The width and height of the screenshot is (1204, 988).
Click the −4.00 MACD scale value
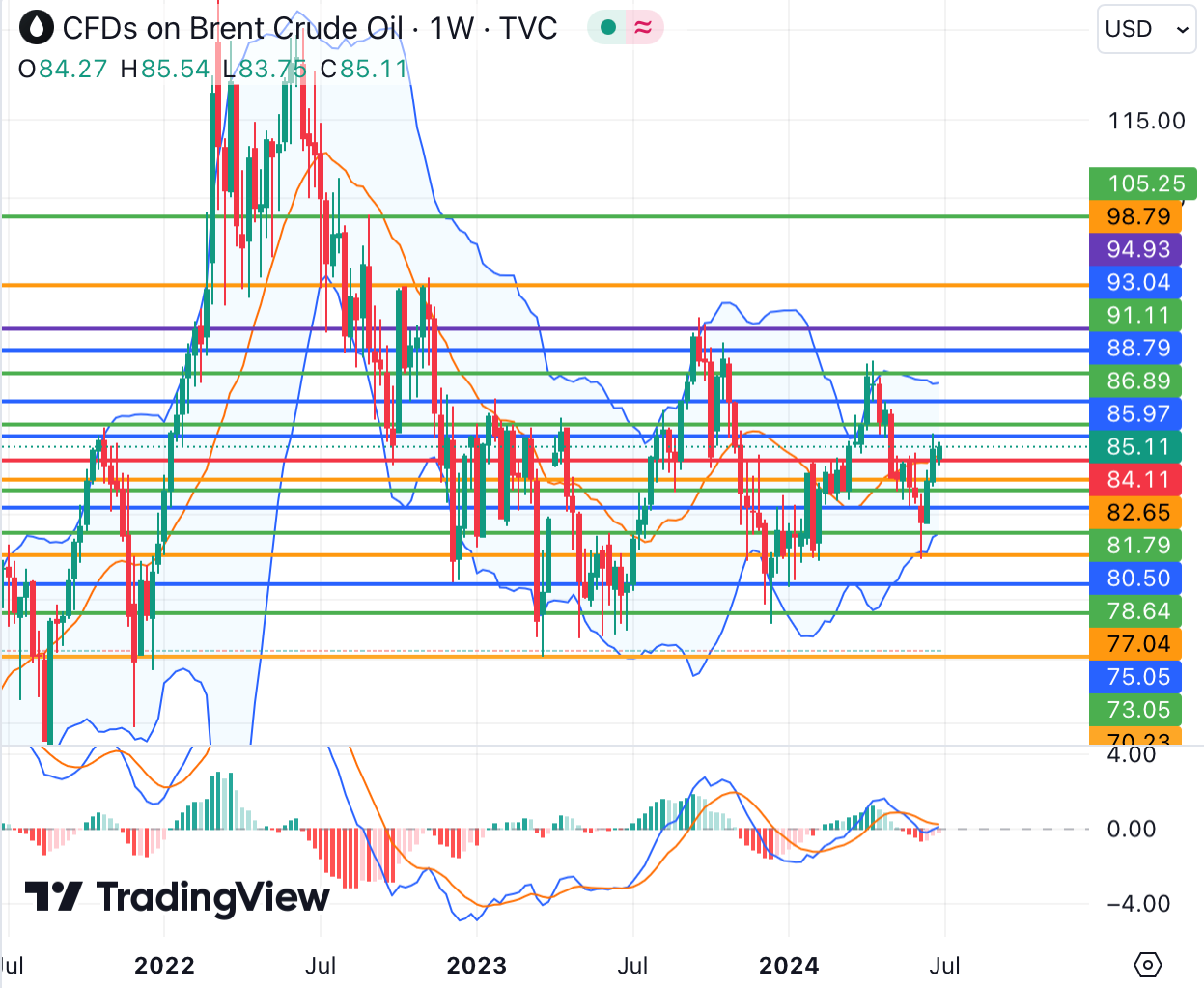[x=1137, y=904]
